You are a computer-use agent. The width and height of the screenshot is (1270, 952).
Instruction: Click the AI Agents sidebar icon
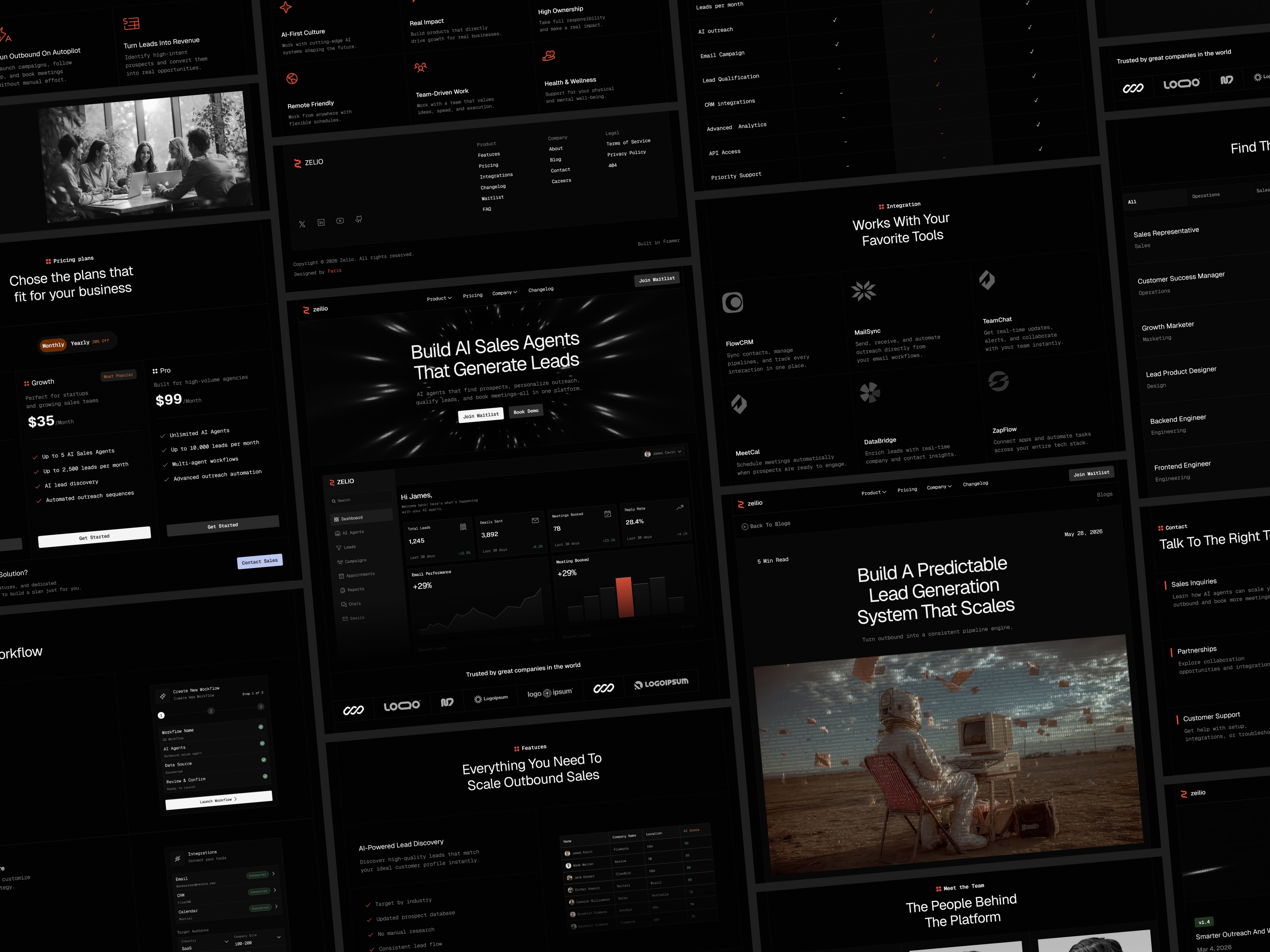coord(338,534)
